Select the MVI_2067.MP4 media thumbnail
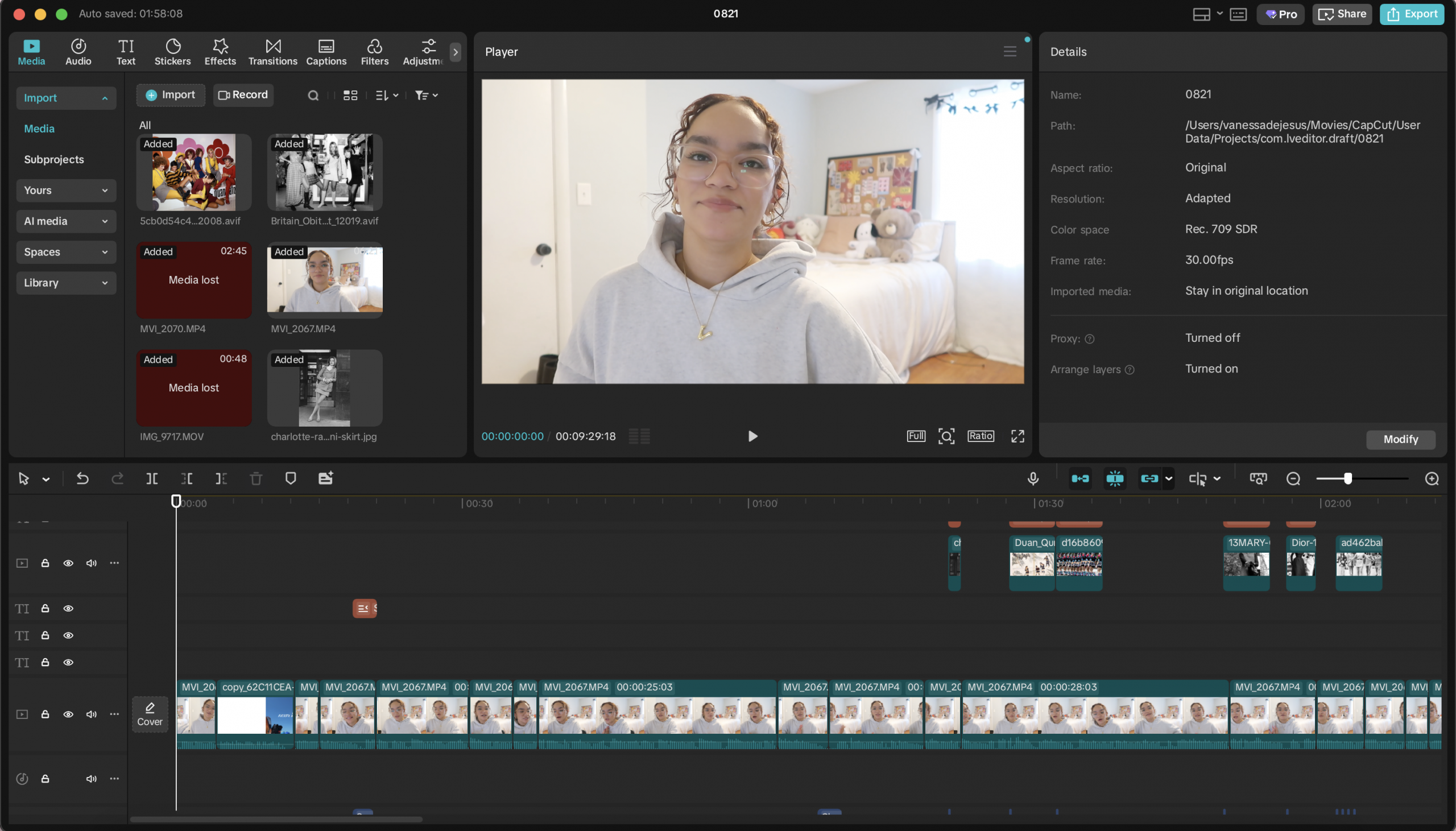1456x831 pixels. (325, 280)
